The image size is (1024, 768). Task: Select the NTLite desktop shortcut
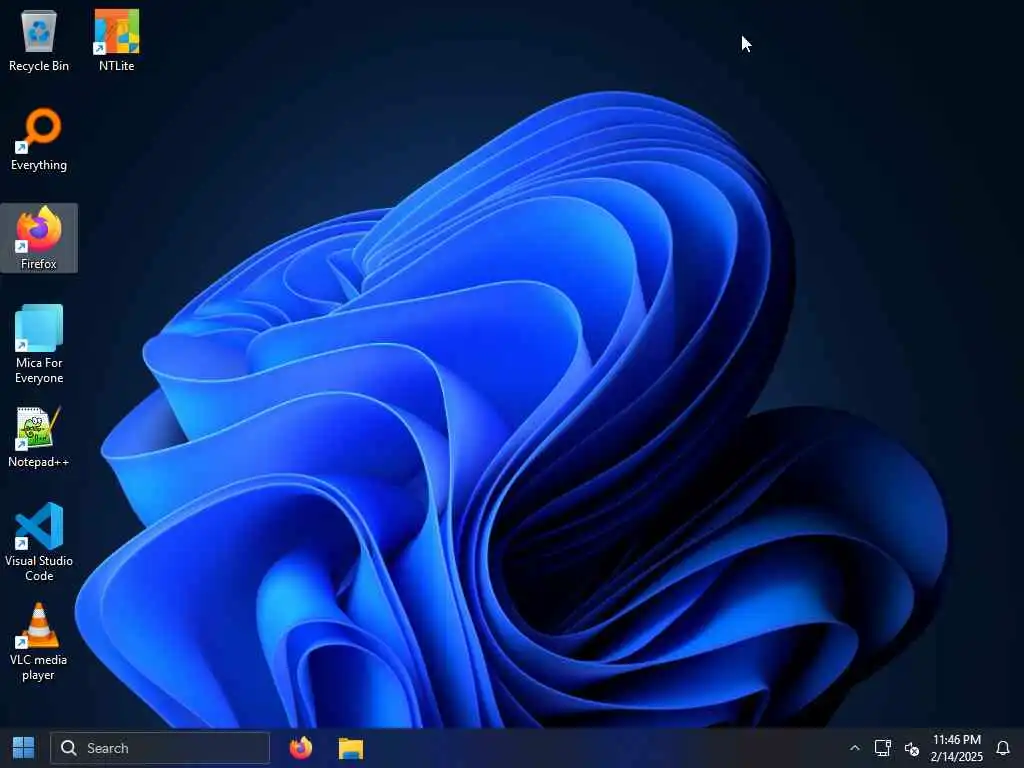point(116,40)
